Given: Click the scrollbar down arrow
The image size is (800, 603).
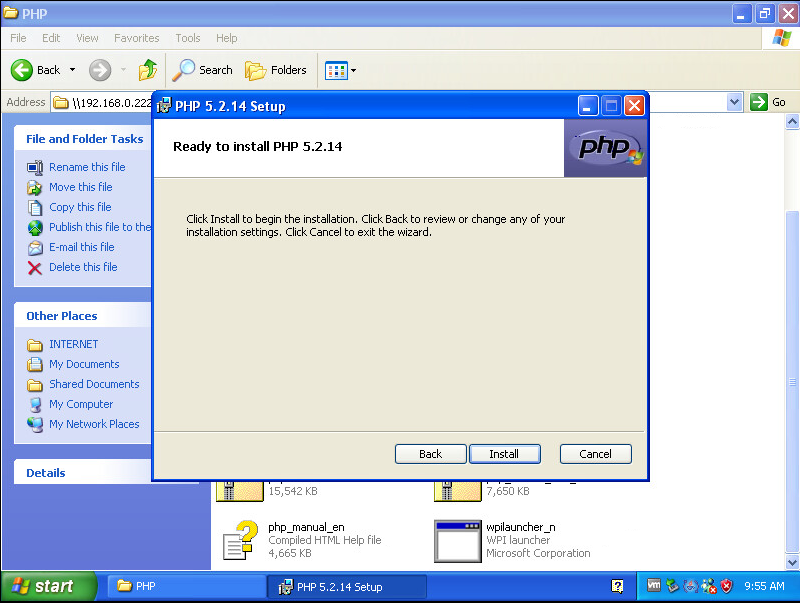Looking at the screenshot, I should 792,563.
